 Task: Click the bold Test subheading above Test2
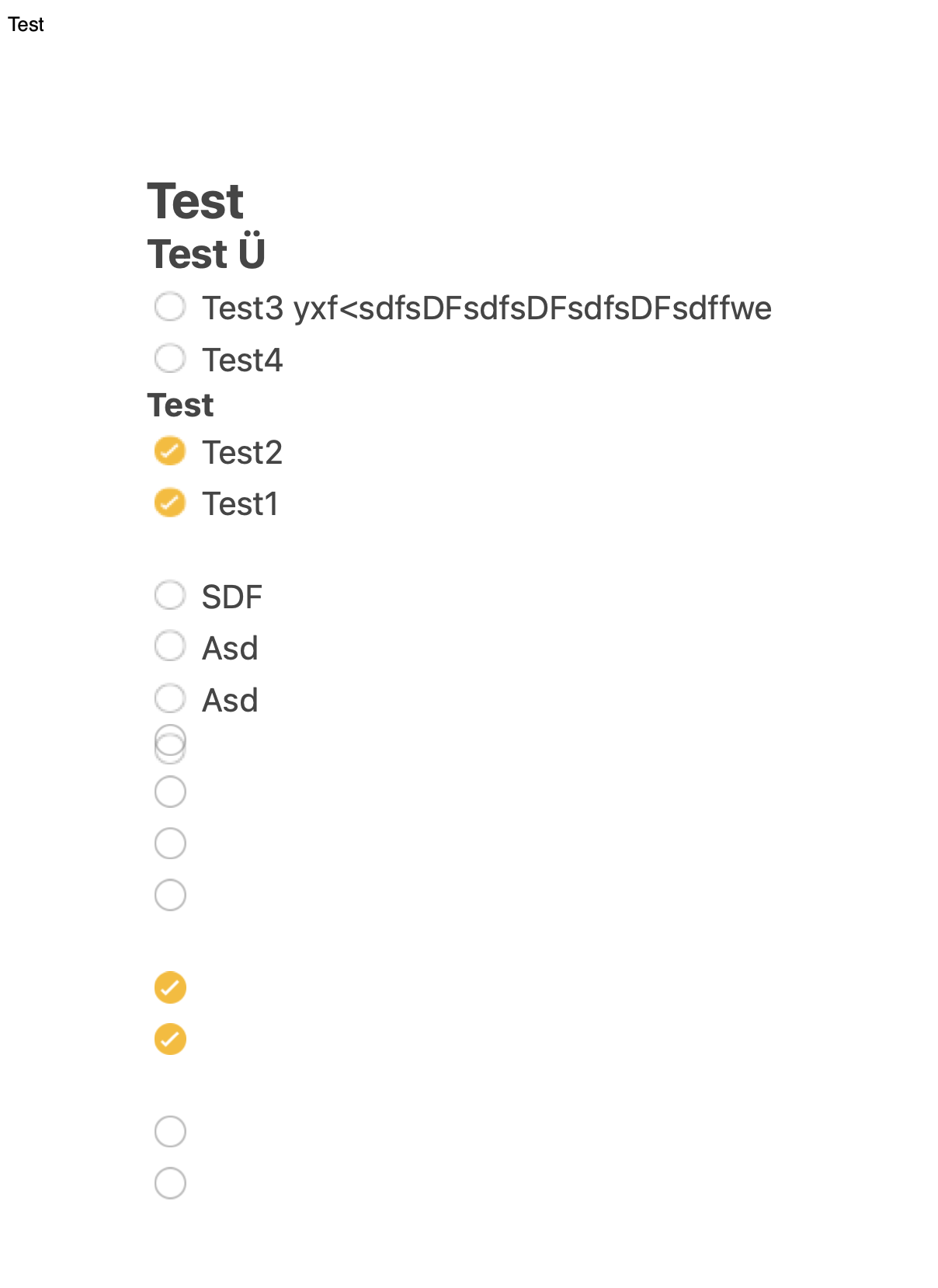pos(180,406)
